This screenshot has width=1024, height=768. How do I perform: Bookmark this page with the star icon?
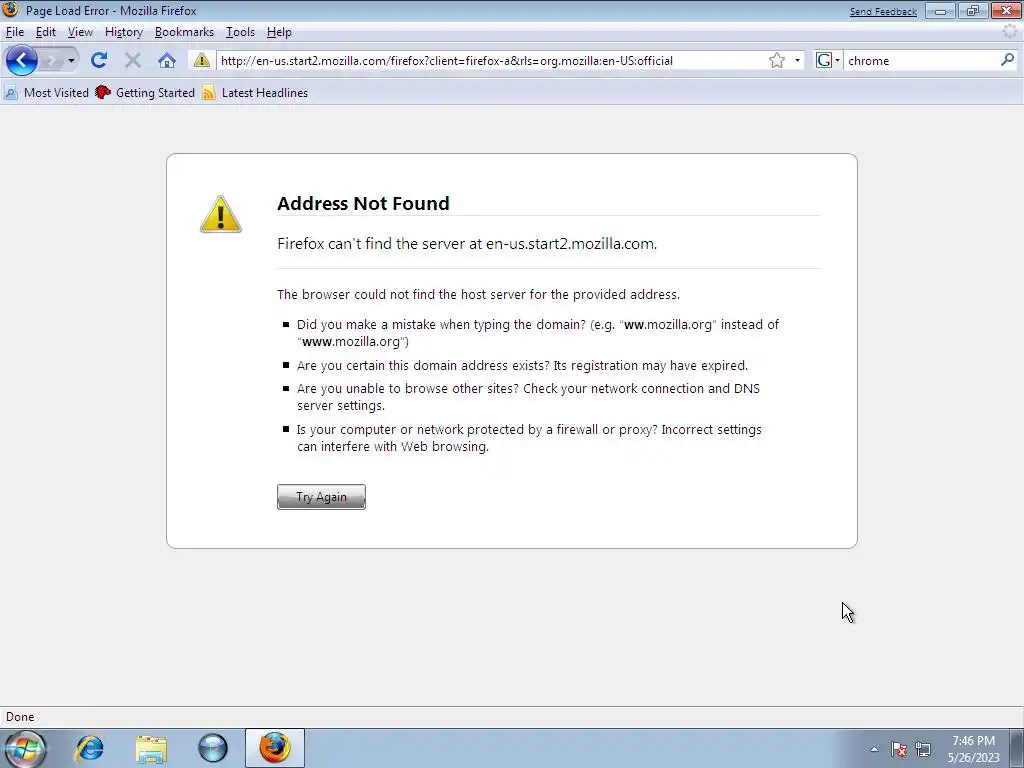pyautogui.click(x=776, y=61)
